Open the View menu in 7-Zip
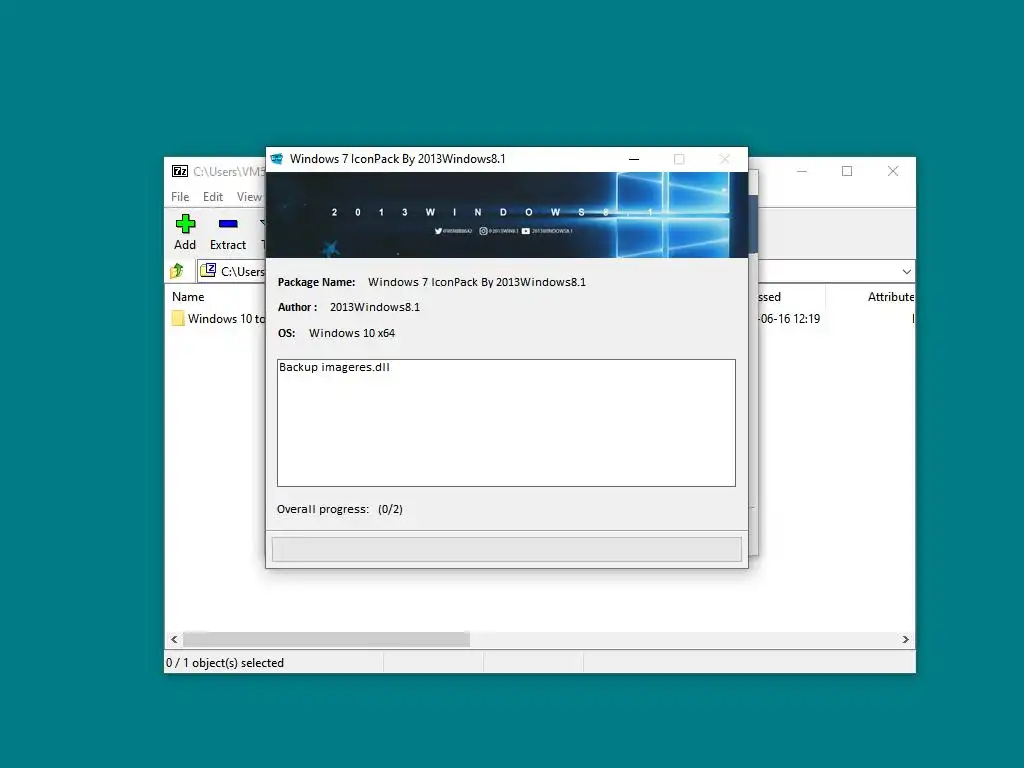The image size is (1024, 768). click(x=249, y=197)
